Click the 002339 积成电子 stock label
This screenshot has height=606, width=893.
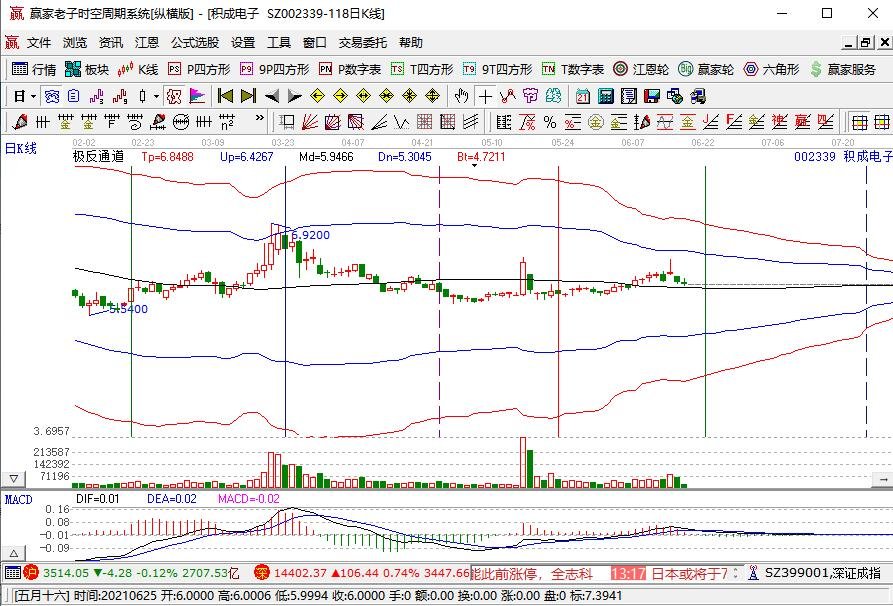tap(843, 156)
